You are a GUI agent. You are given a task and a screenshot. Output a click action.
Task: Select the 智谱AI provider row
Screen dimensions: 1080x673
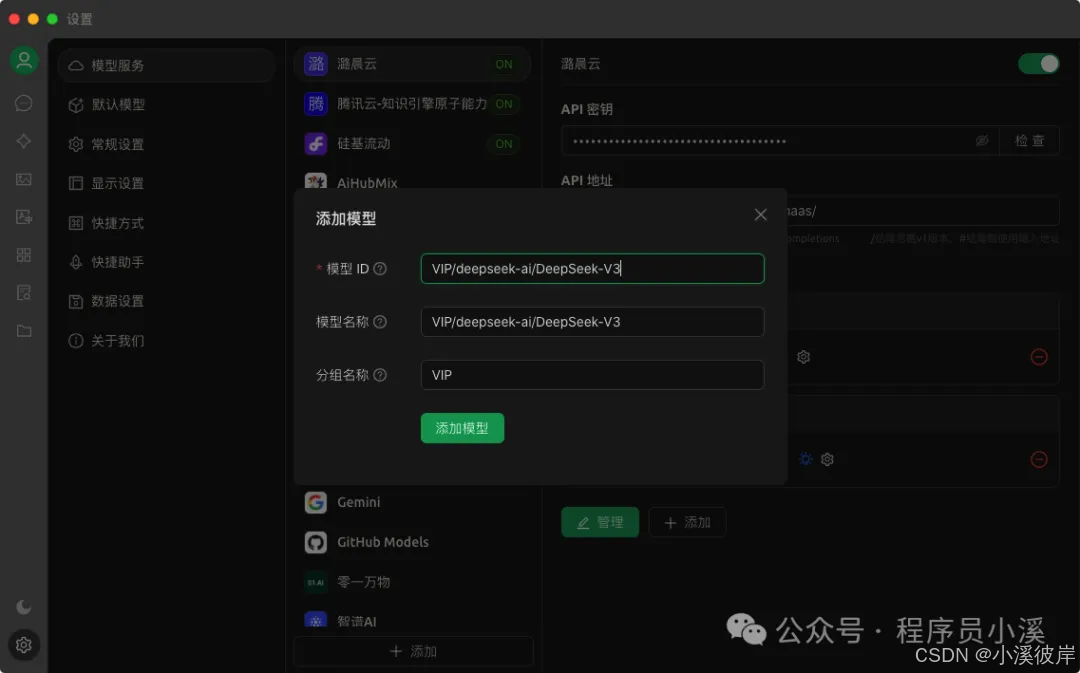[412, 621]
